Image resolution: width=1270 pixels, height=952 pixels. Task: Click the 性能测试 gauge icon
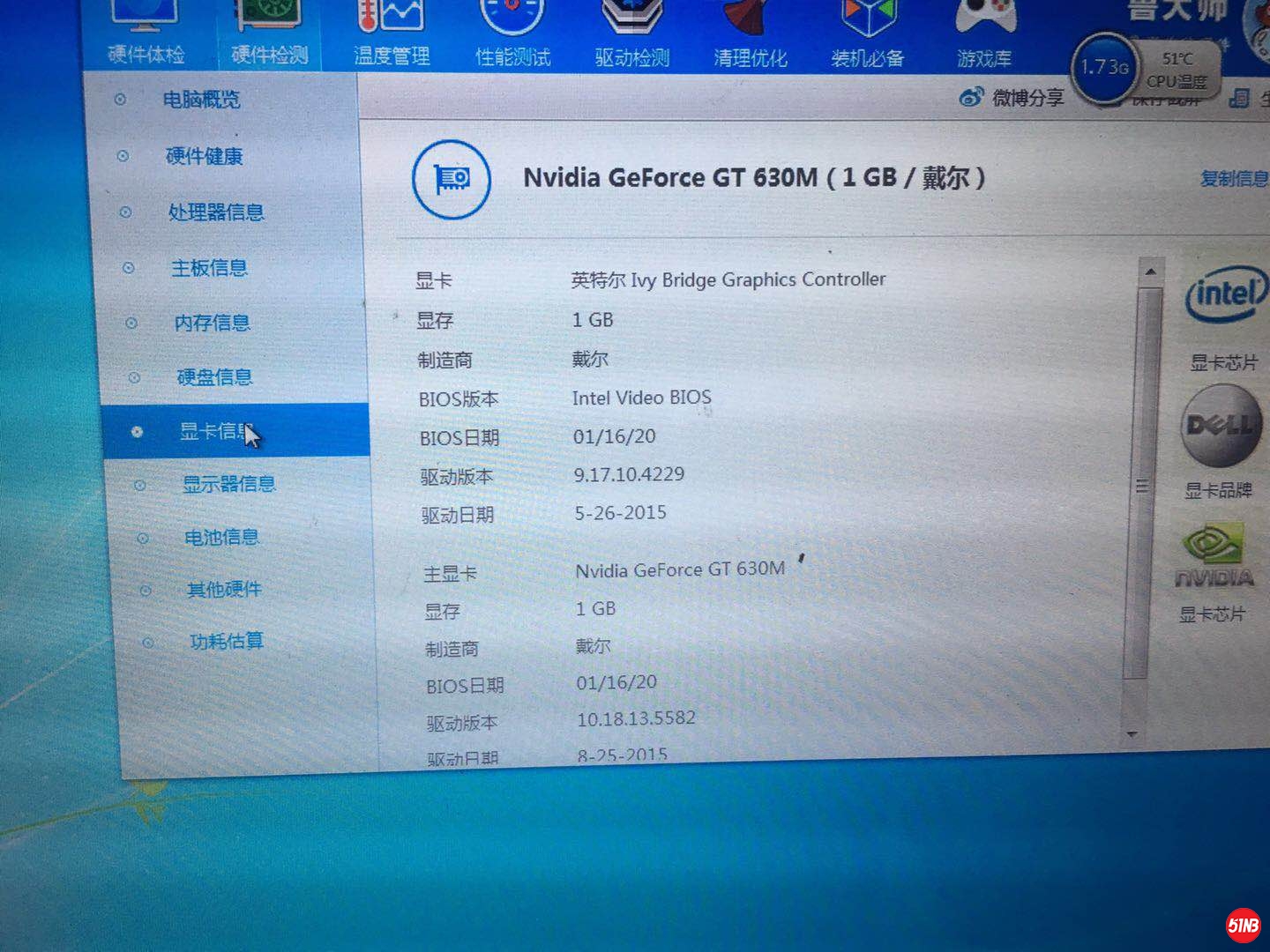[513, 16]
